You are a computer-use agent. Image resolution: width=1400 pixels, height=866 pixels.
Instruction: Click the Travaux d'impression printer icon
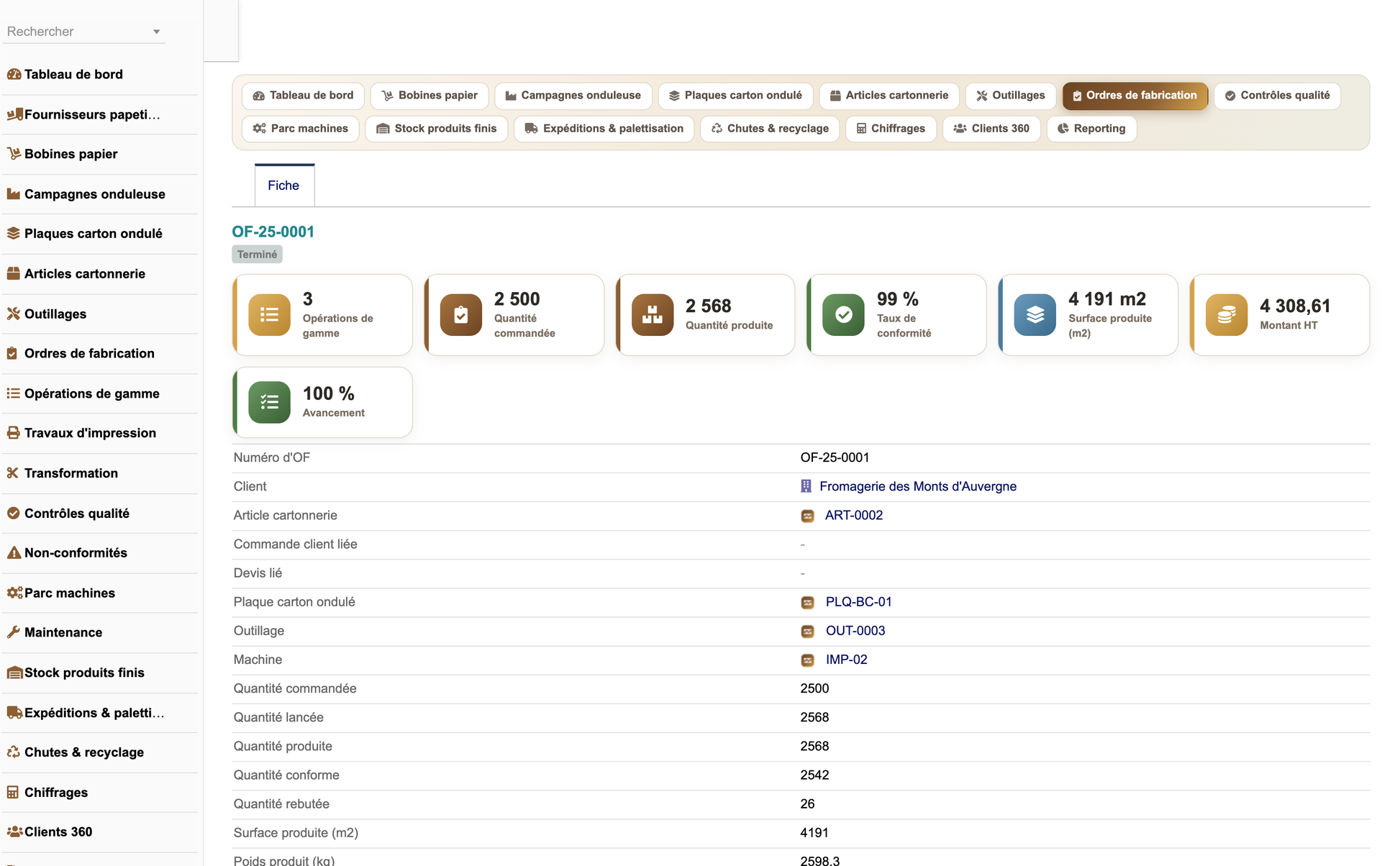(14, 432)
